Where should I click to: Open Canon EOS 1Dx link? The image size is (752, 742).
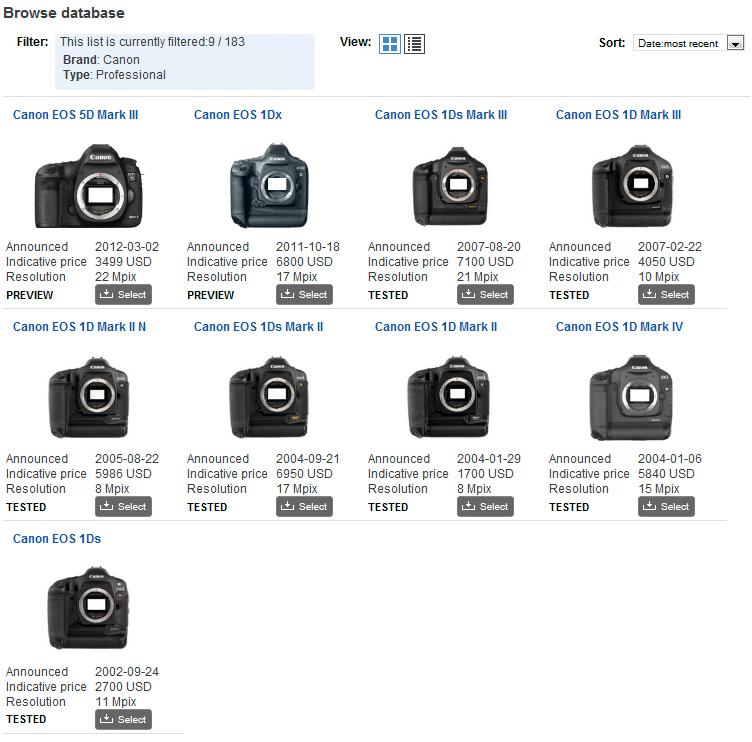pyautogui.click(x=237, y=115)
